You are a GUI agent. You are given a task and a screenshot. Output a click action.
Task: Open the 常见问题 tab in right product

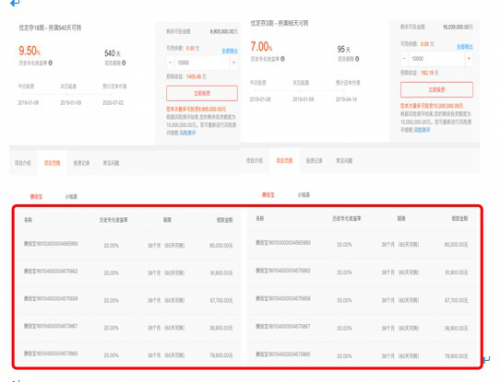point(344,161)
